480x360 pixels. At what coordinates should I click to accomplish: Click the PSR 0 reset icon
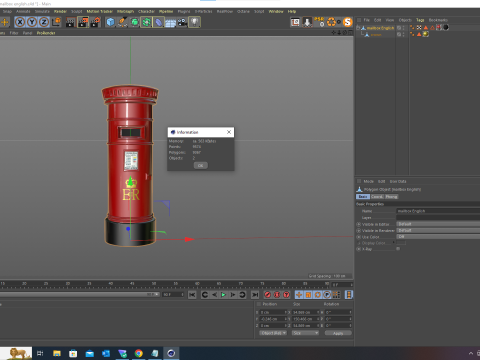tap(319, 22)
